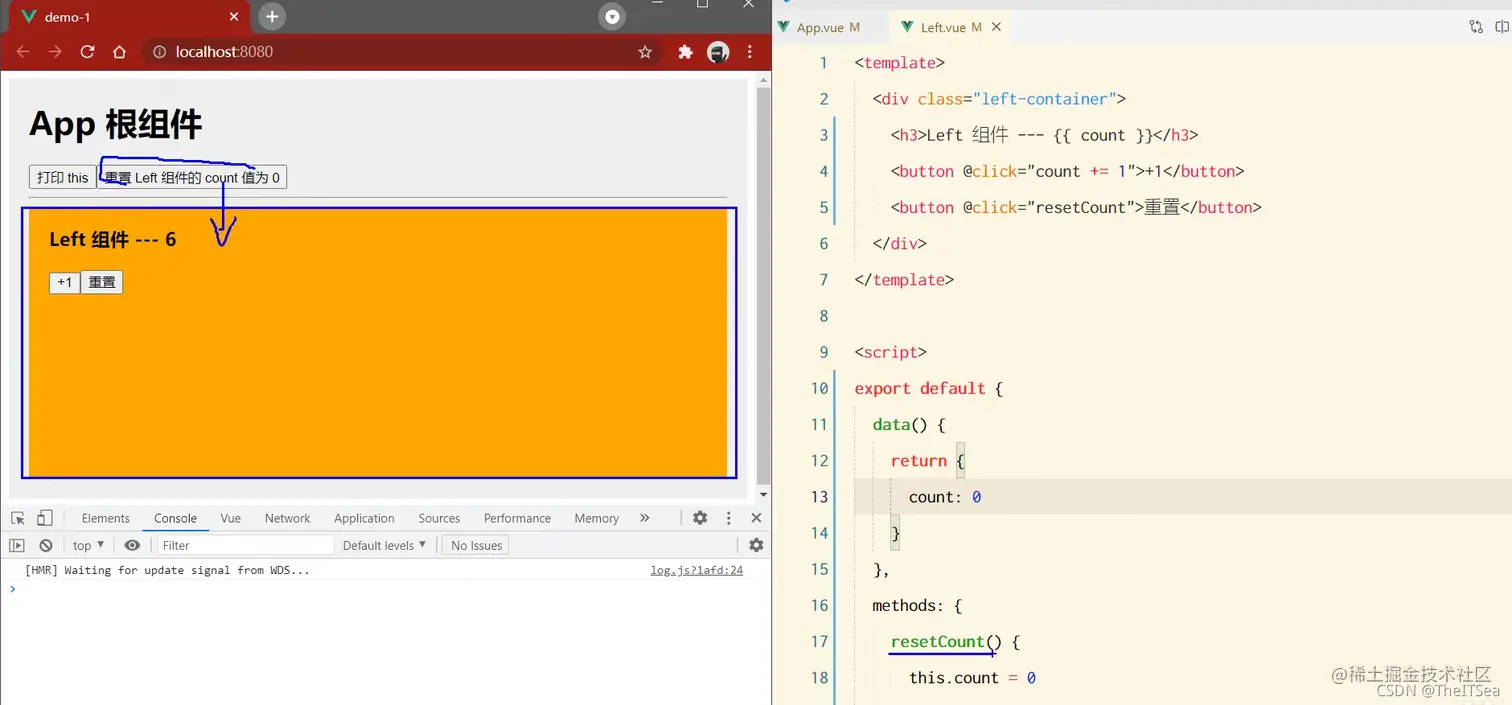Switch to the Elements tab

click(106, 518)
